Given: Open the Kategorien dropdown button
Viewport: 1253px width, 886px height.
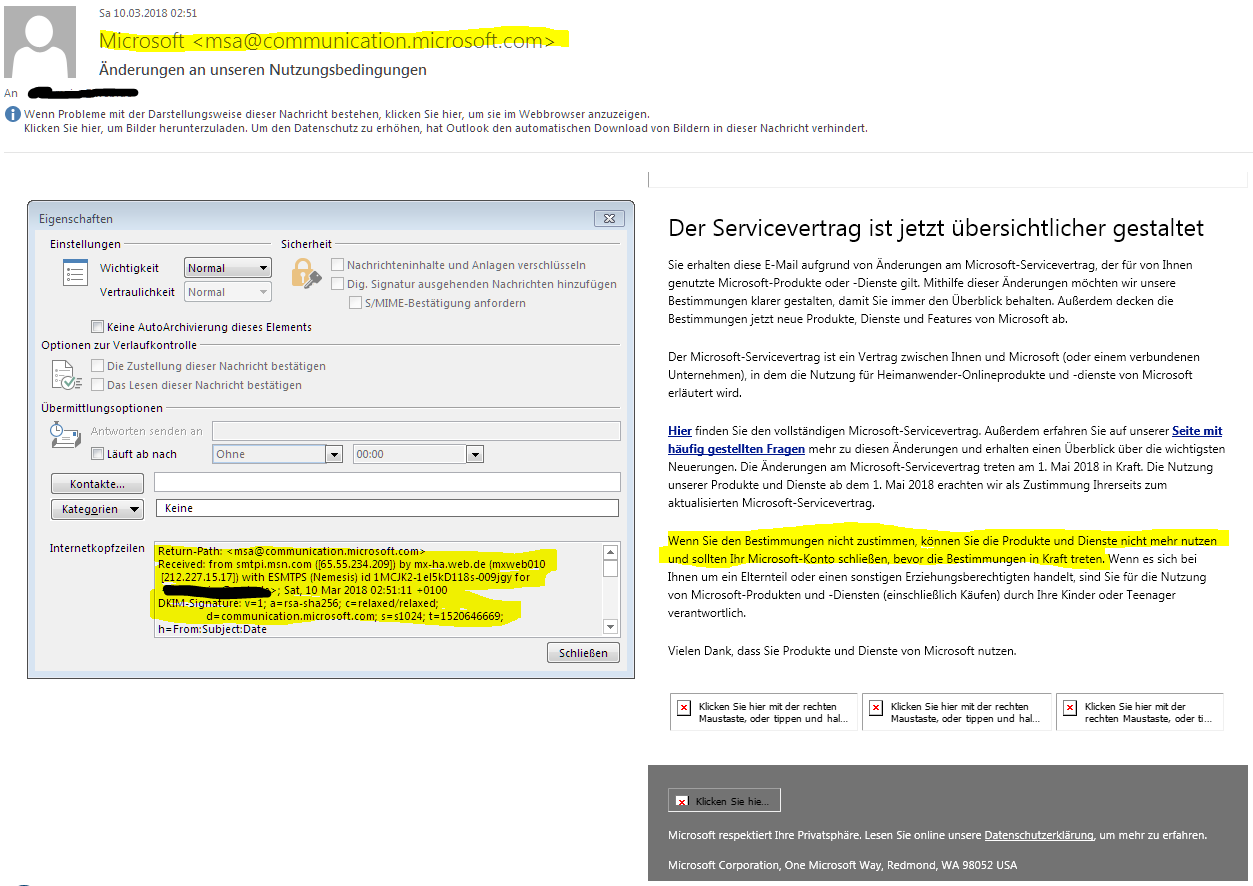Looking at the screenshot, I should [x=97, y=509].
